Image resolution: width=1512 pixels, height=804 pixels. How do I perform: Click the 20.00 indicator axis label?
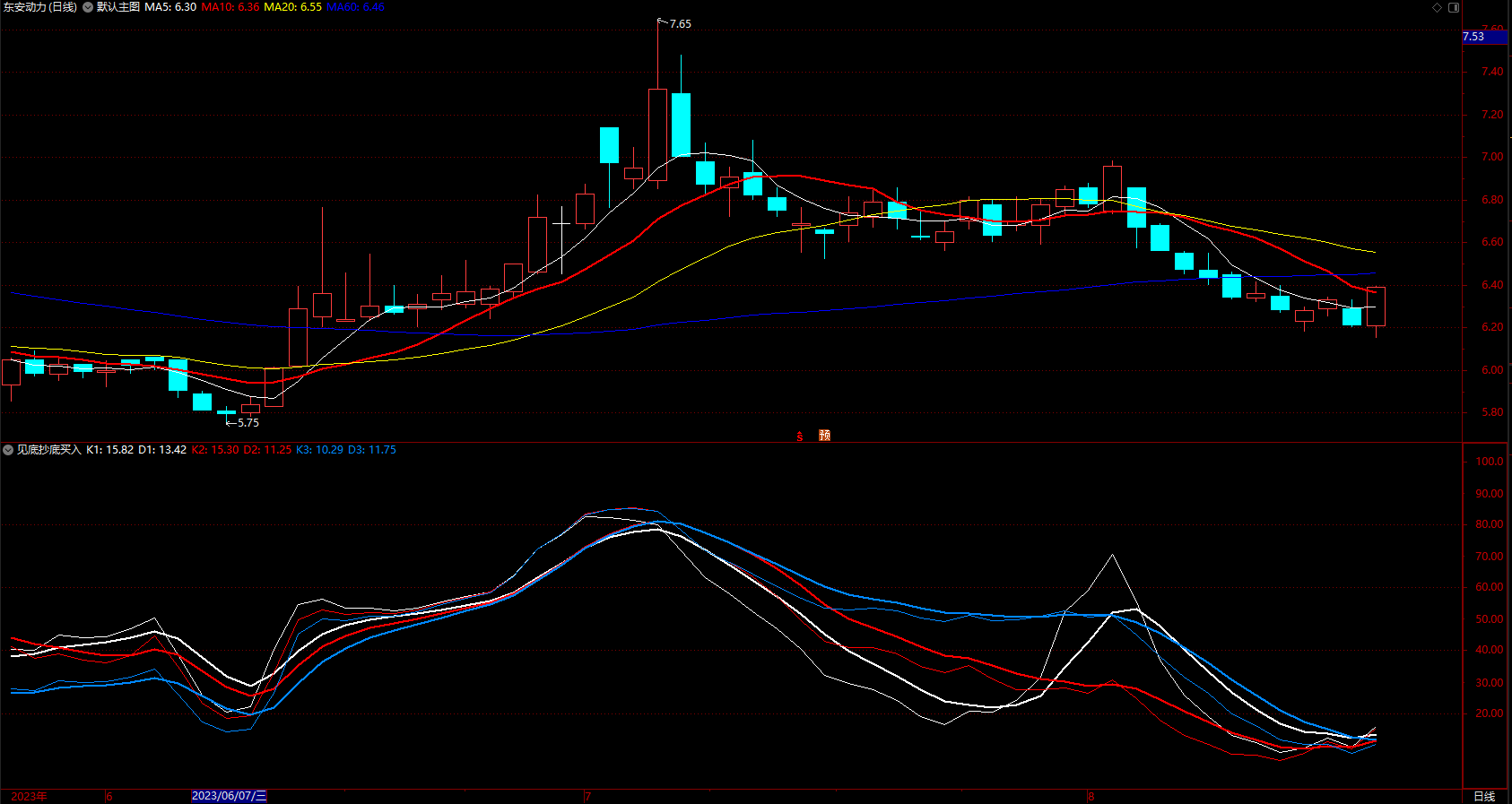[1490, 713]
